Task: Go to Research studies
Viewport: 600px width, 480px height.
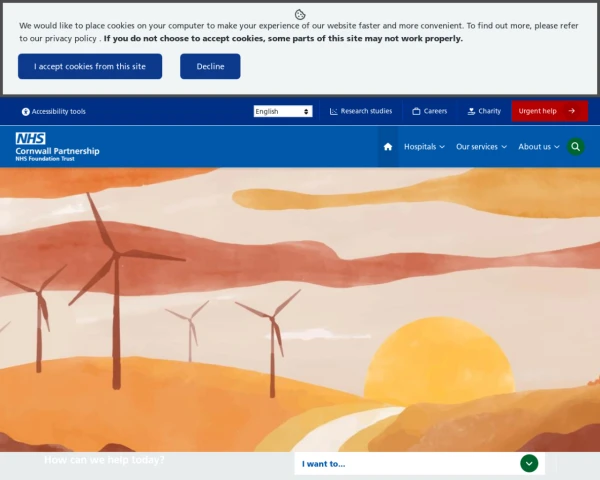Action: (361, 111)
